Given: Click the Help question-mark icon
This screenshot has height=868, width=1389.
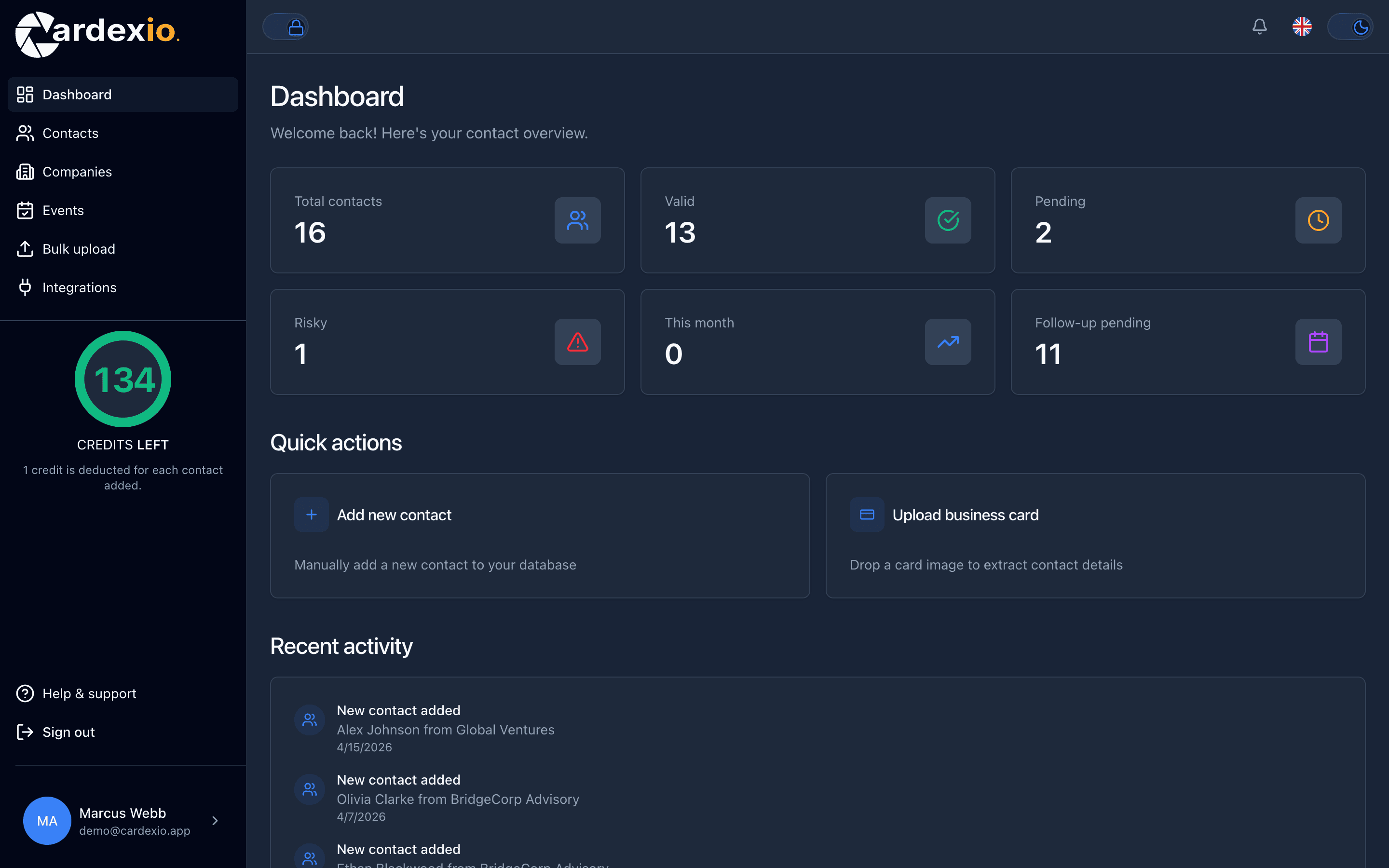Looking at the screenshot, I should tap(25, 693).
